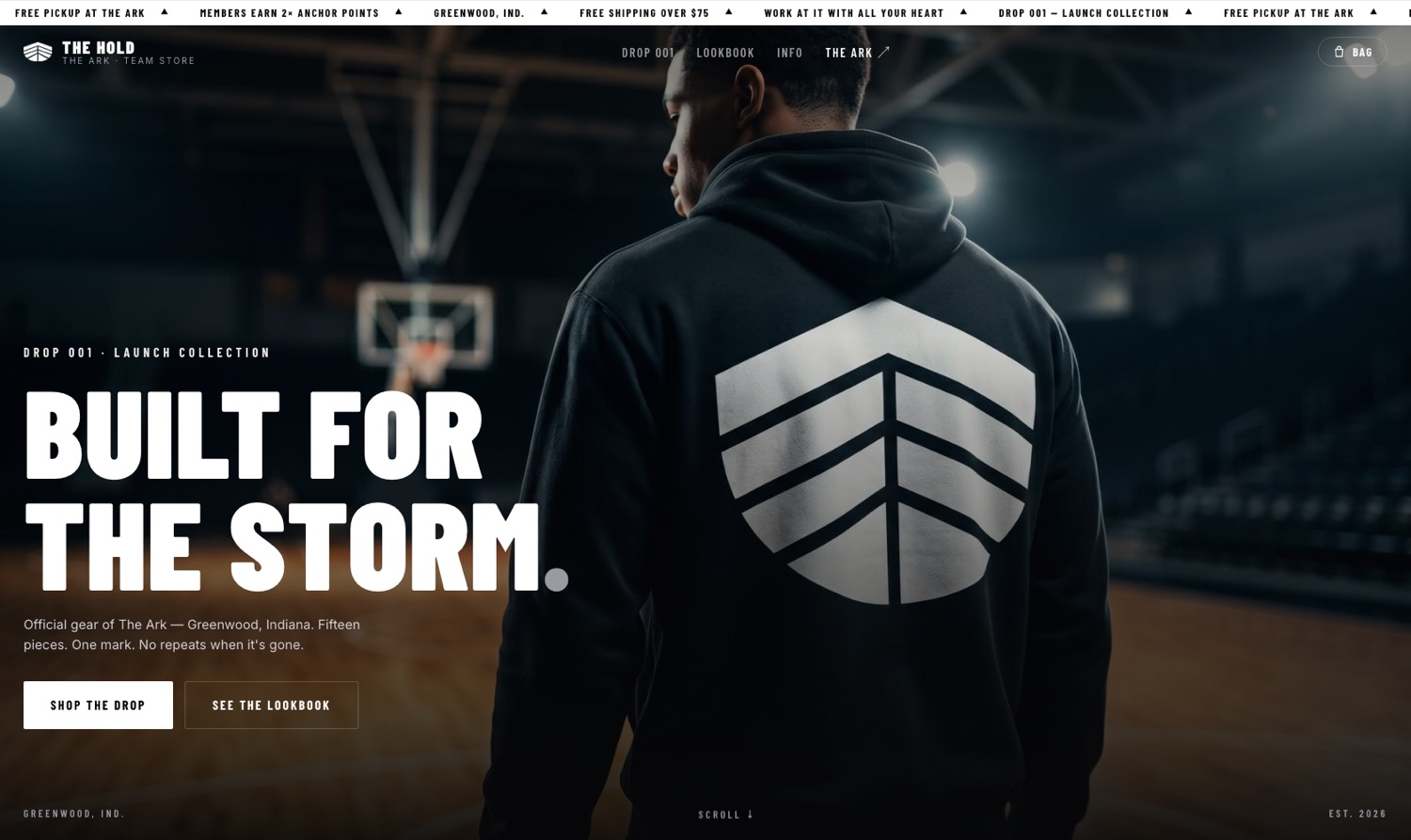Click the Shop The Drop button

click(x=98, y=705)
